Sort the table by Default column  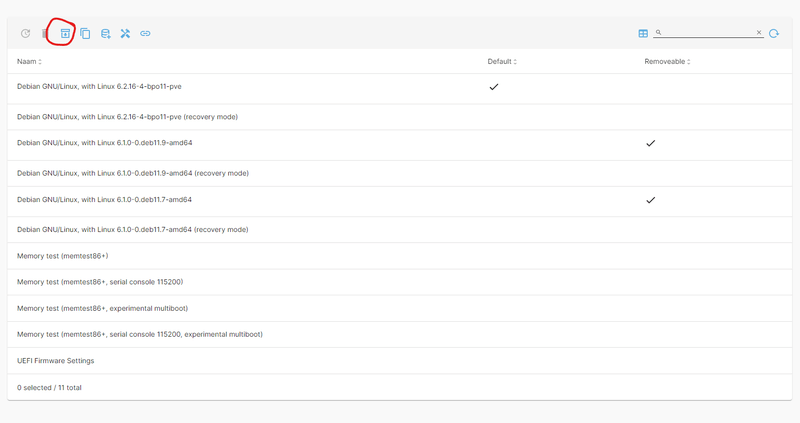tap(501, 62)
